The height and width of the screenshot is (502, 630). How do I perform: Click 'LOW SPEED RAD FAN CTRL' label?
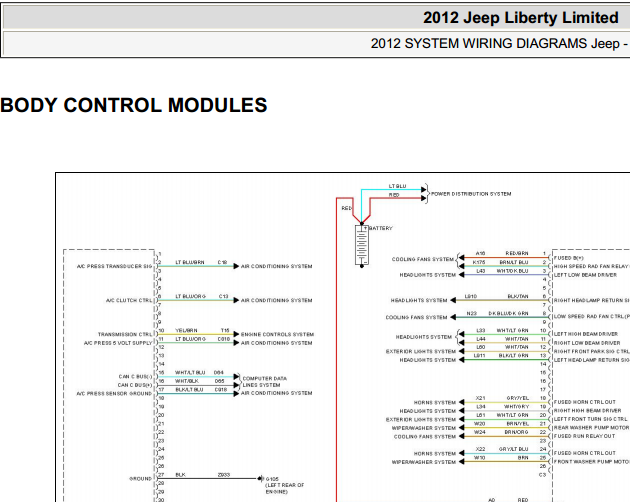(591, 317)
